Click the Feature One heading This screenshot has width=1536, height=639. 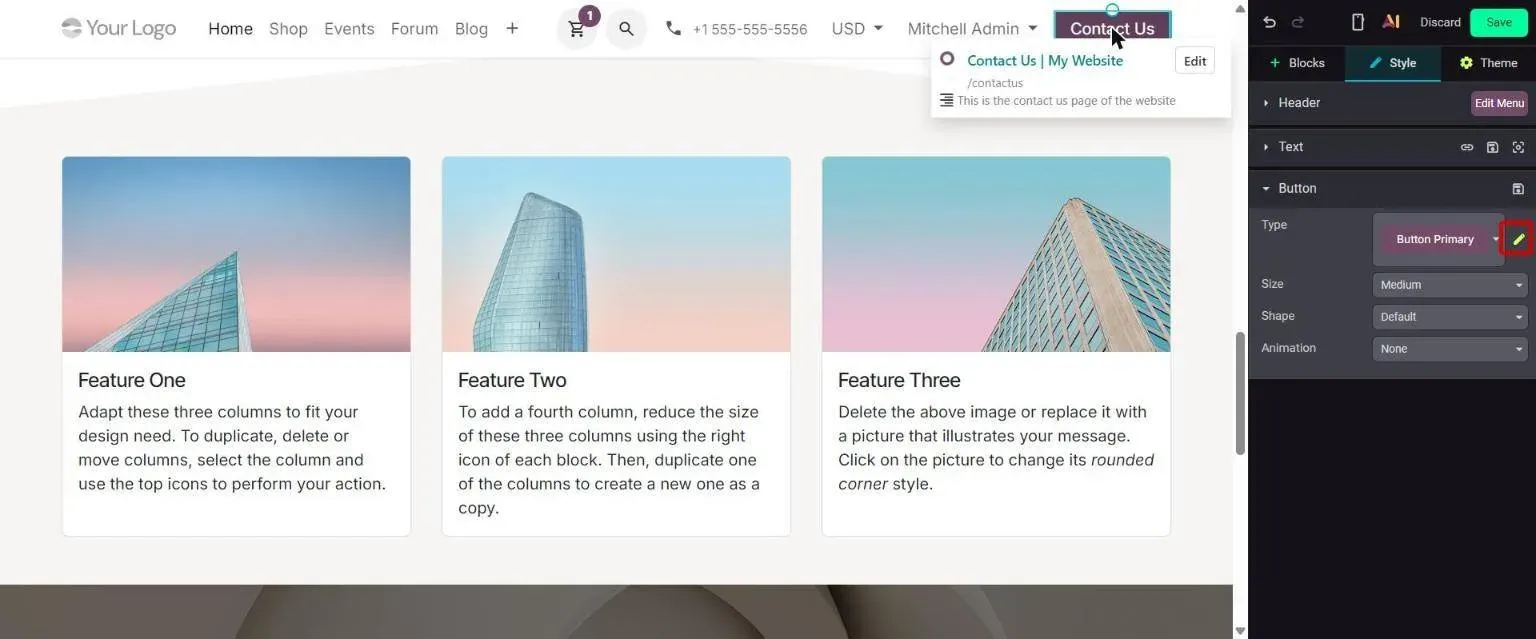pos(132,380)
